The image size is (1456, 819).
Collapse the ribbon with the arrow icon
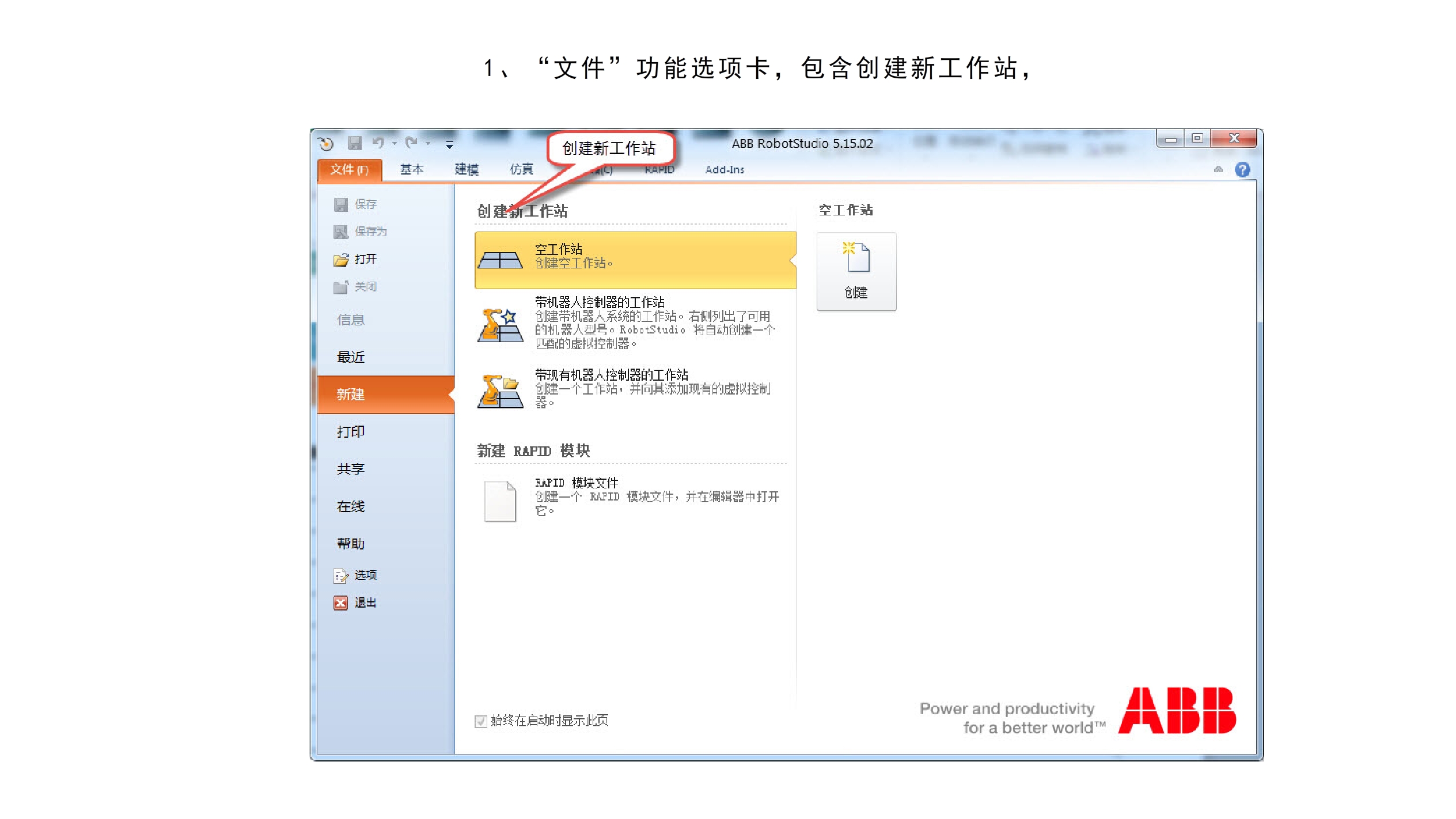click(1218, 169)
